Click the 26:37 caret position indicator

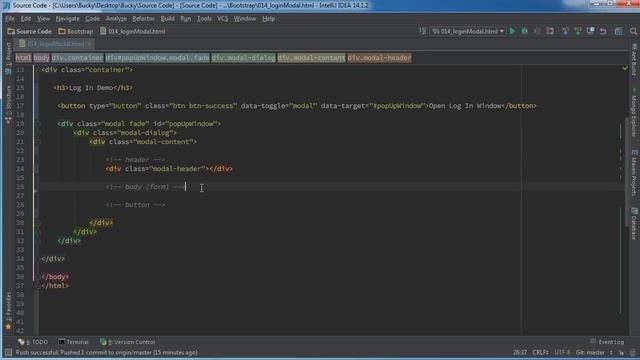(520, 352)
